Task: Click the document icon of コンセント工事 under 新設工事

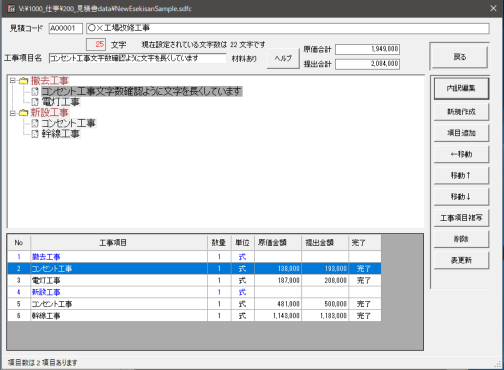Action: click(x=35, y=123)
